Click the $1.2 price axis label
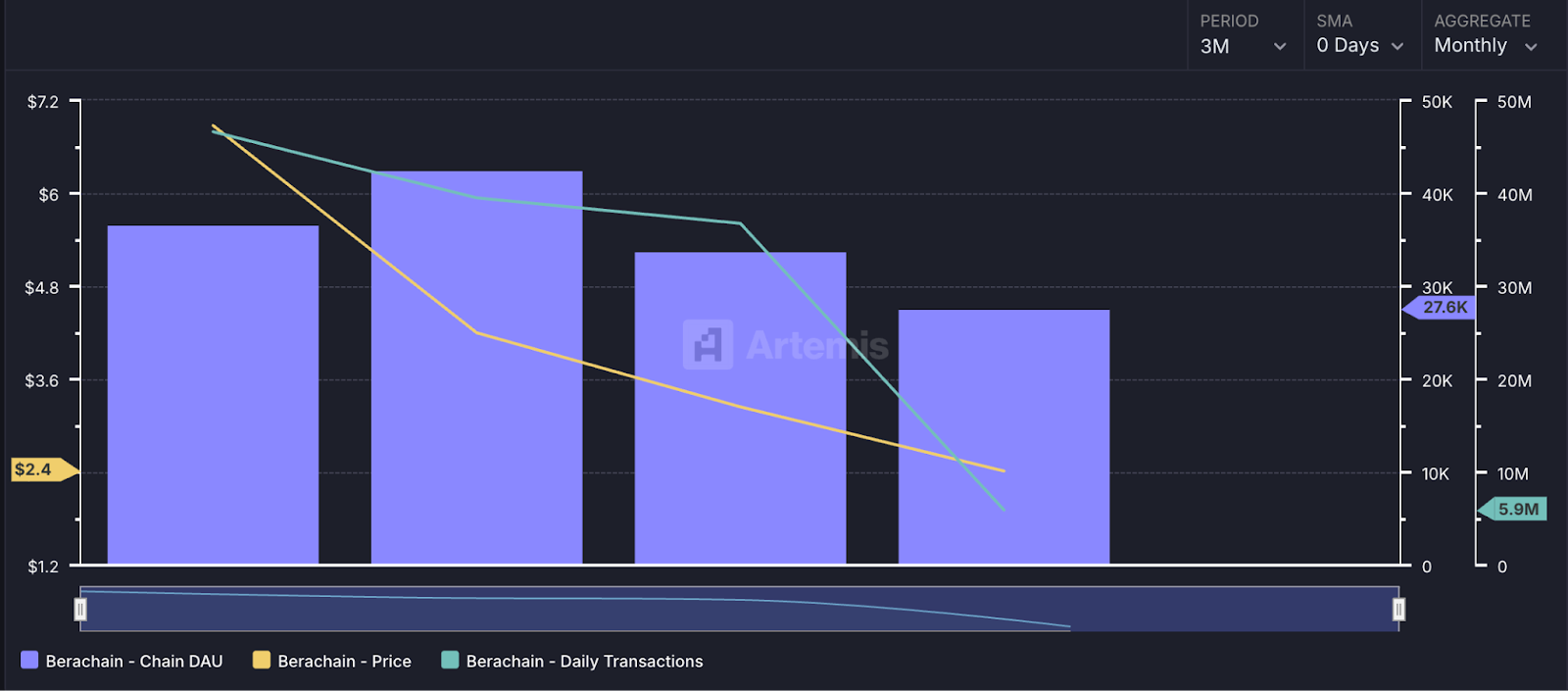This screenshot has height=691, width=1568. (43, 567)
